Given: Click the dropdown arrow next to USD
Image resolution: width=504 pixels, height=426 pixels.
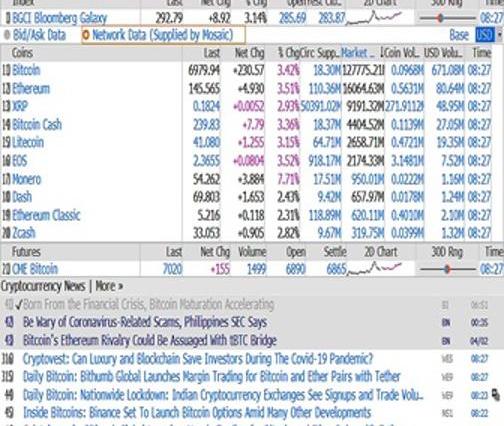Looking at the screenshot, I should [x=500, y=35].
